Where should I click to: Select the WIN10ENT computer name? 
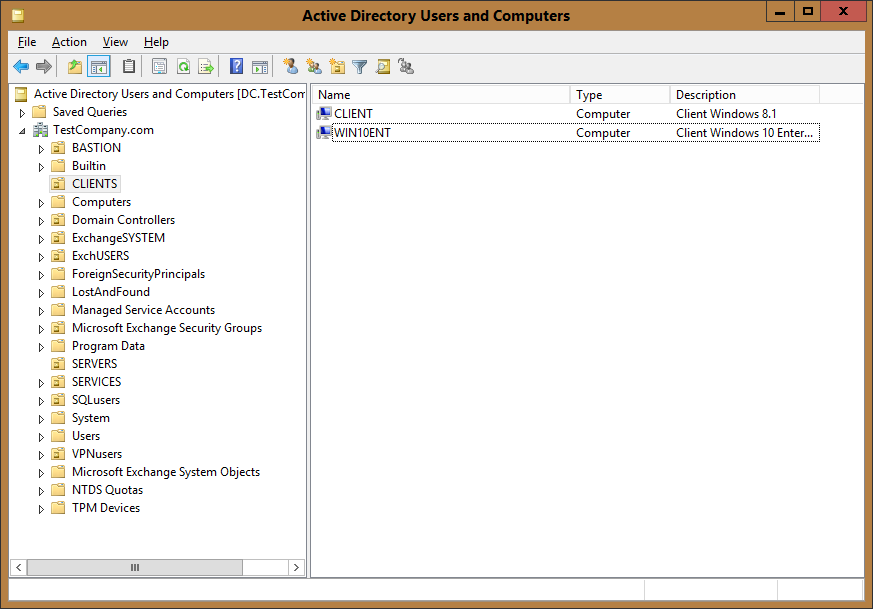pyautogui.click(x=362, y=133)
